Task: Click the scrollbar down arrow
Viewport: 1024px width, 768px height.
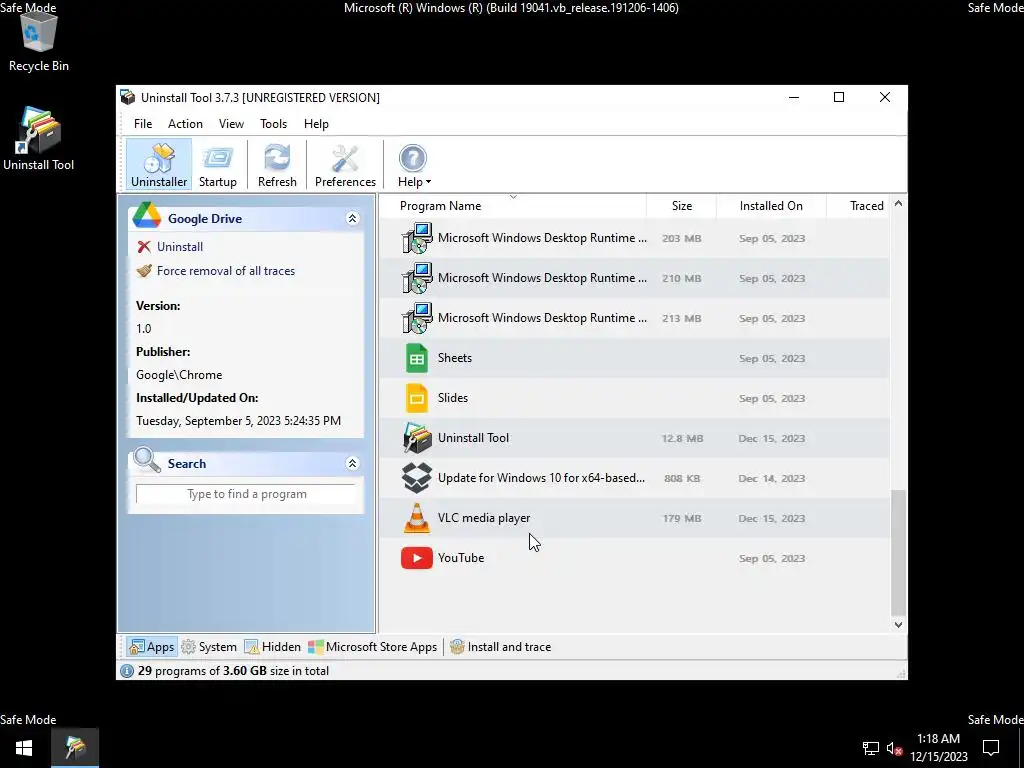Action: pos(899,624)
